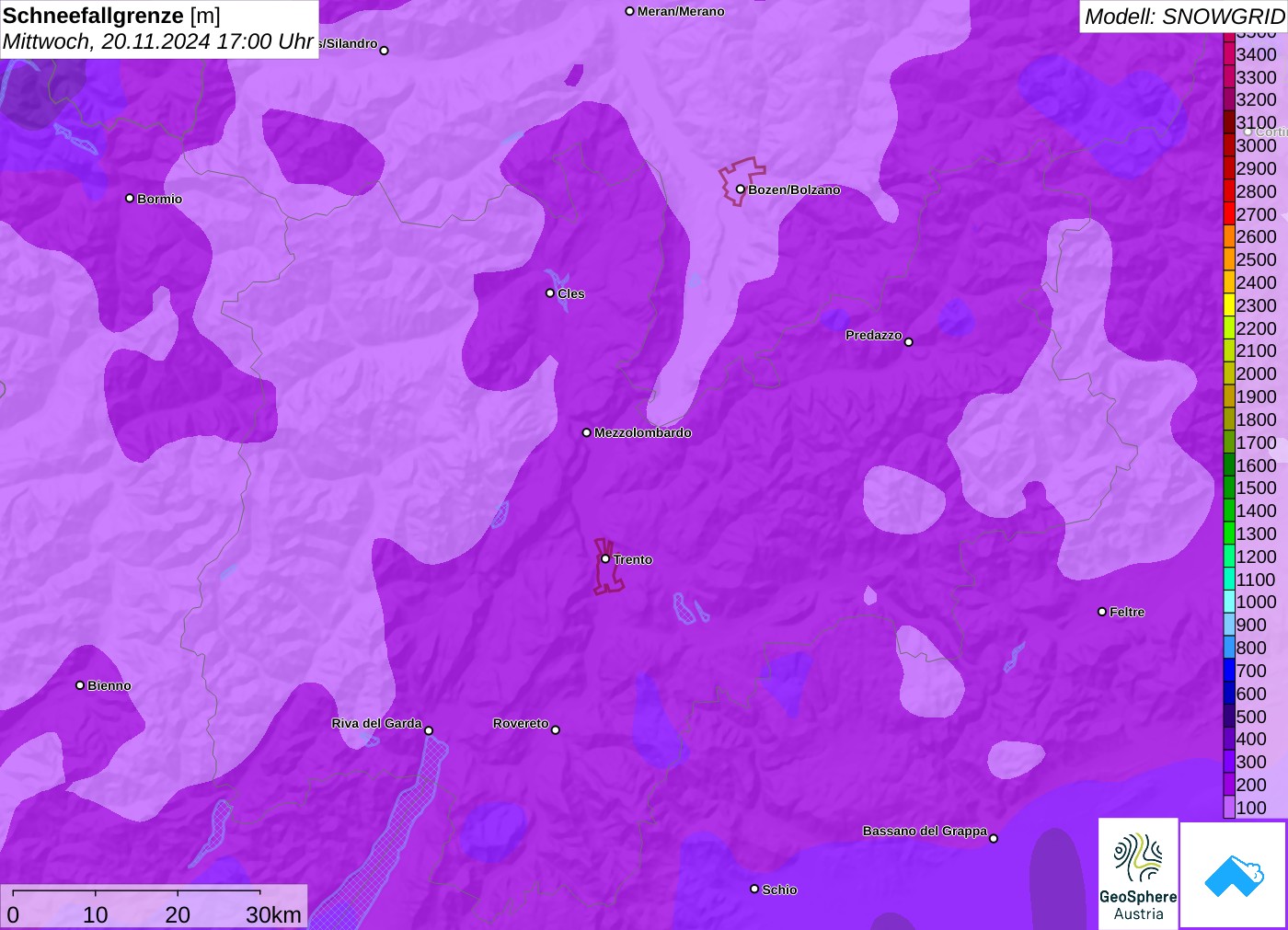The width and height of the screenshot is (1288, 930).
Task: Click the Bormio marker dot
Action: (130, 198)
